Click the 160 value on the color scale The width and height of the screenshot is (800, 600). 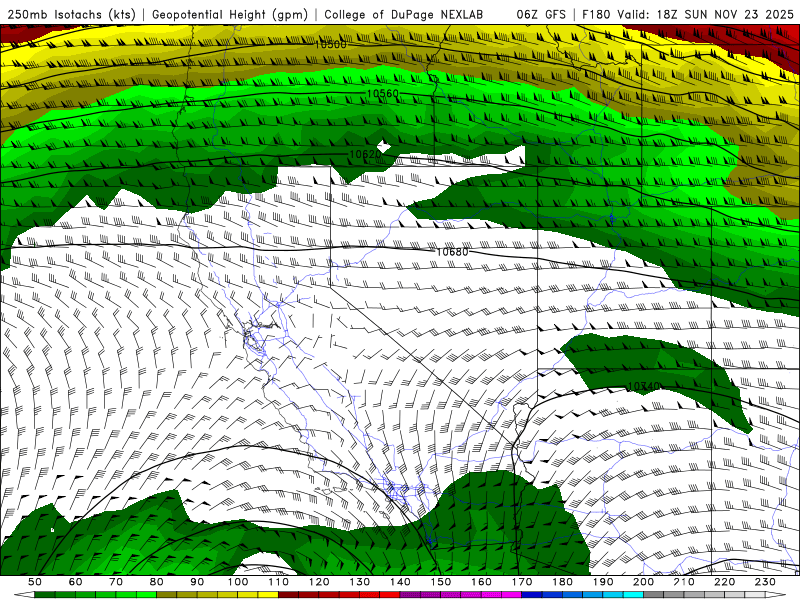tap(481, 582)
